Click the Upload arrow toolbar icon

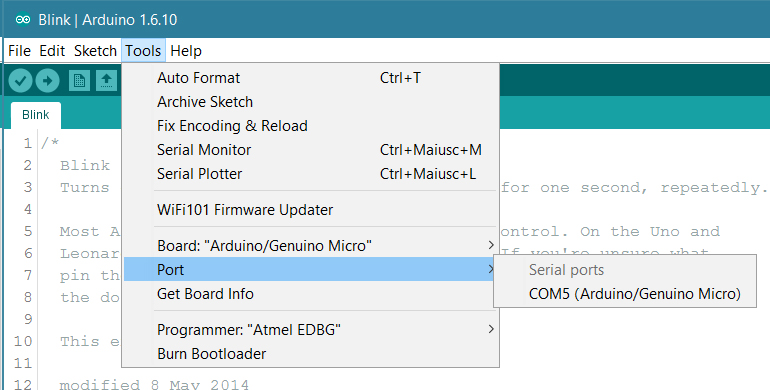pyautogui.click(x=48, y=81)
